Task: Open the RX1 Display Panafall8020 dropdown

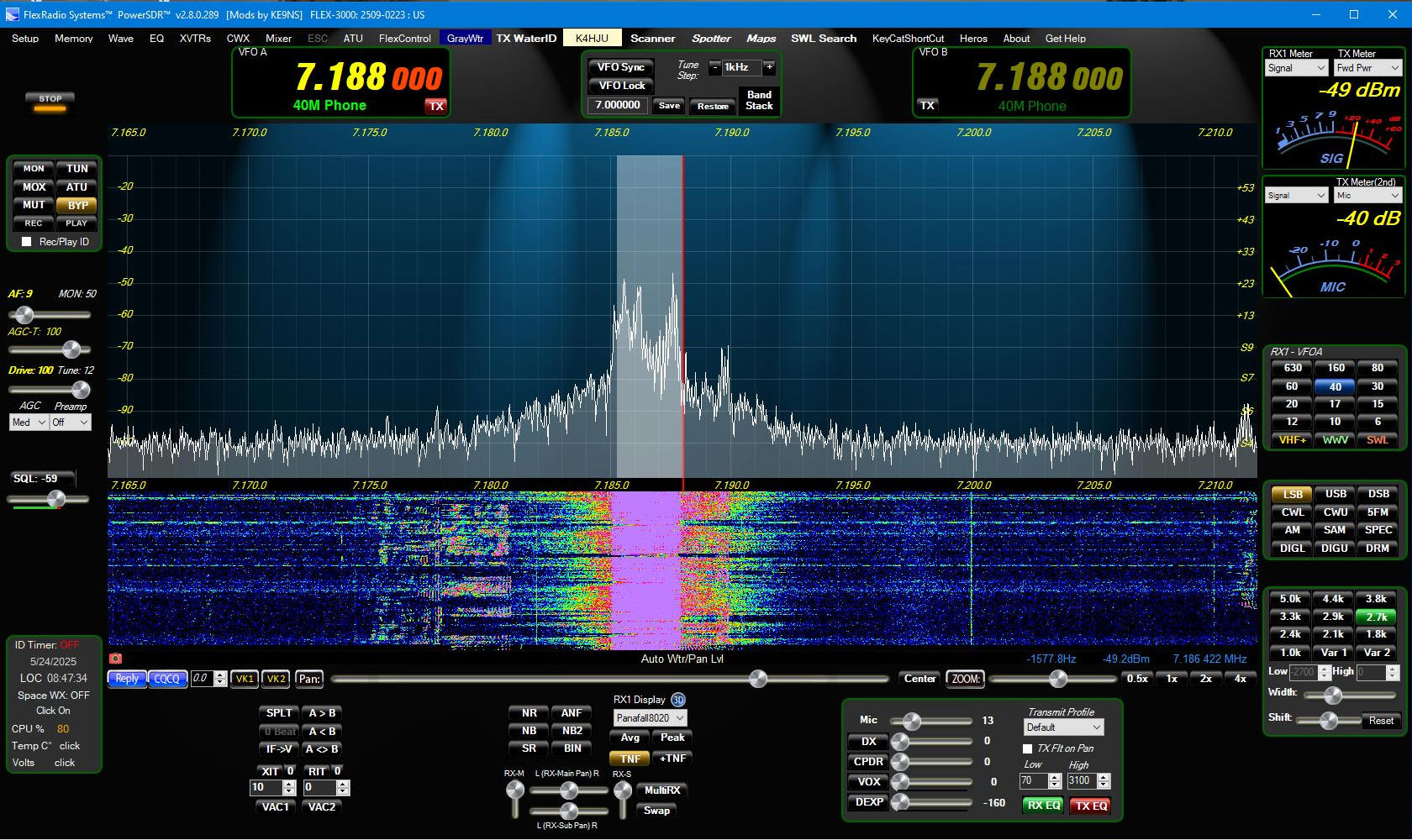Action: pyautogui.click(x=650, y=718)
